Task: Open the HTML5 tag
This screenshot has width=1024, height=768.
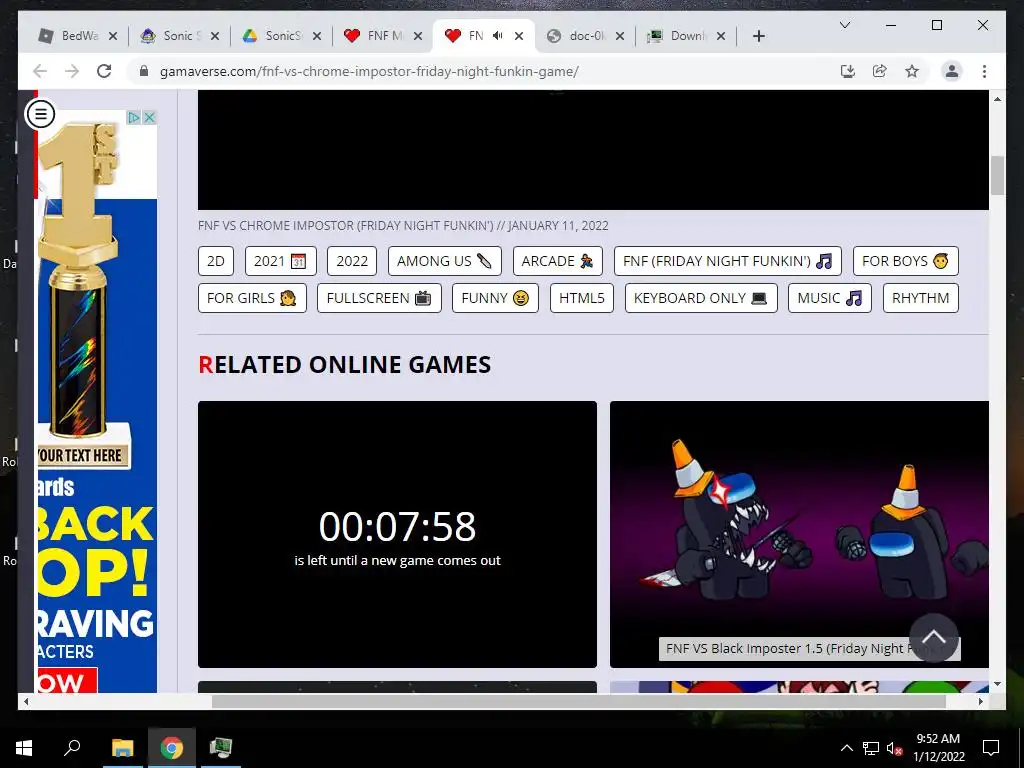Action: coord(582,298)
